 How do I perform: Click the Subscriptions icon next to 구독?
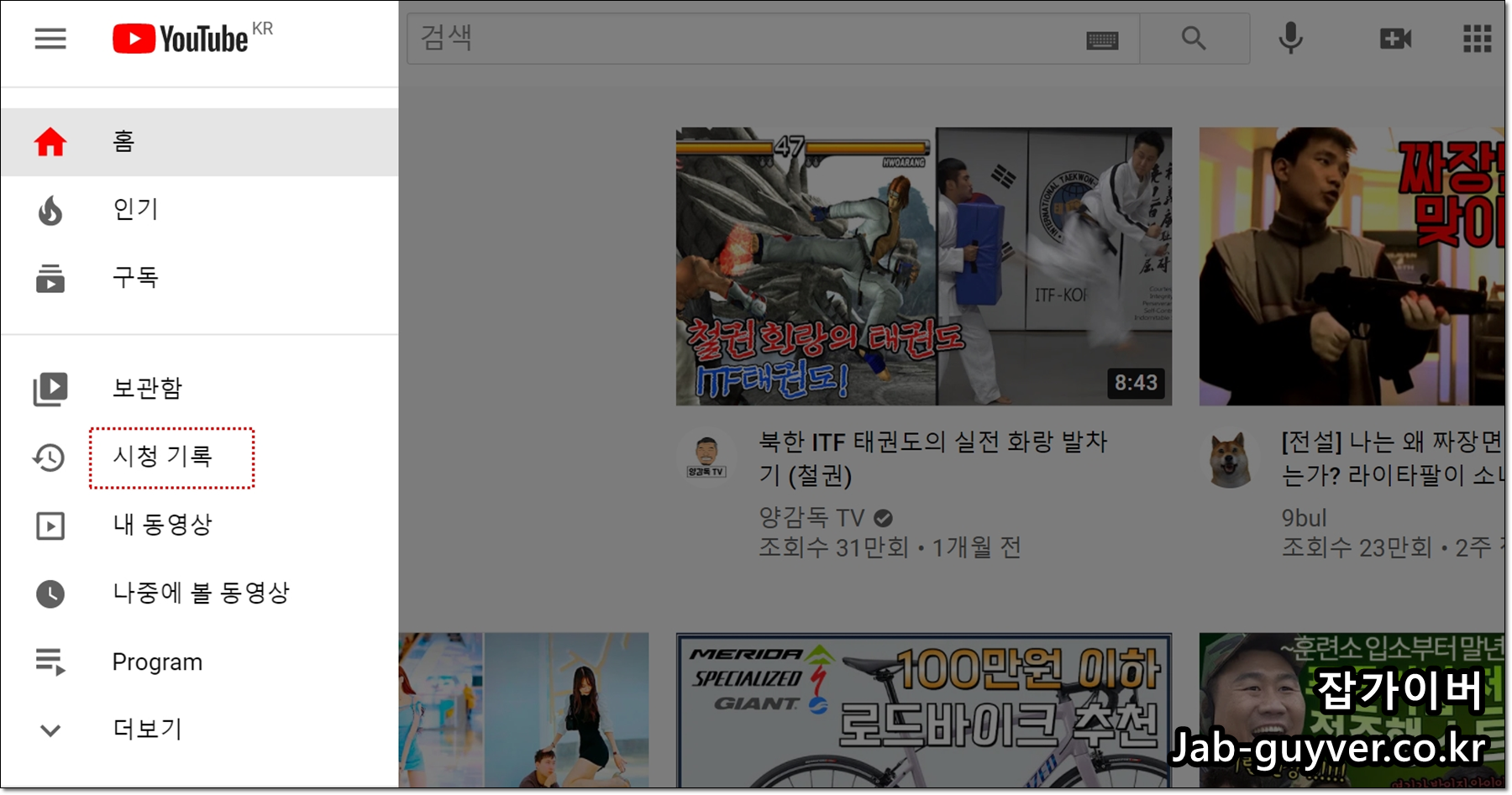click(x=50, y=279)
